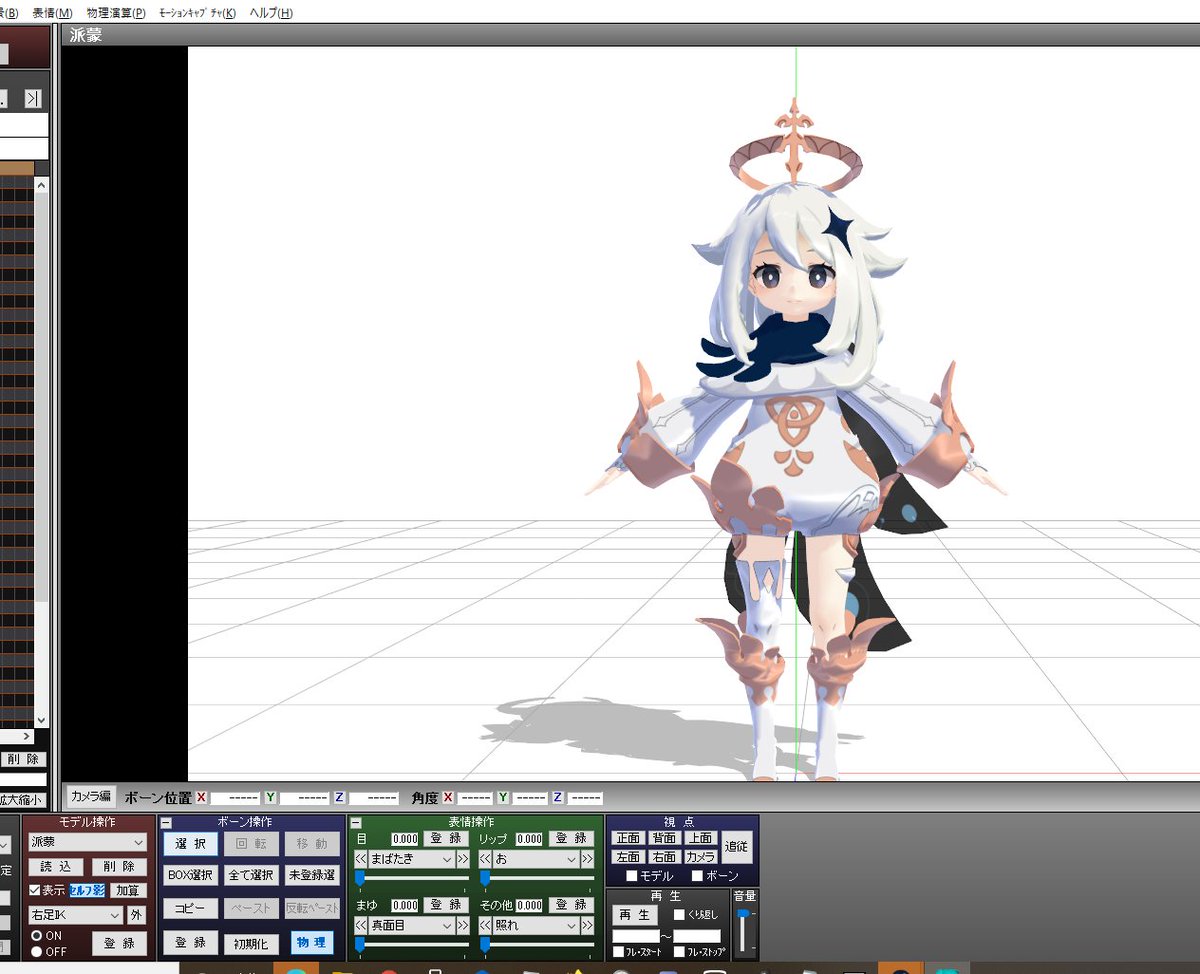Click >> arrow beside お lip dropdown
Image resolution: width=1200 pixels, height=974 pixels.
[586, 859]
